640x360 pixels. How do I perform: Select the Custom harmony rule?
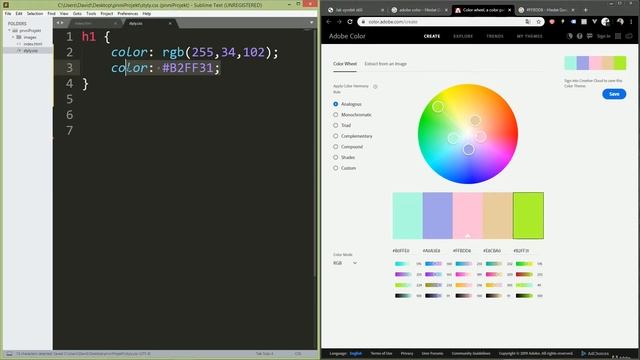(336, 168)
